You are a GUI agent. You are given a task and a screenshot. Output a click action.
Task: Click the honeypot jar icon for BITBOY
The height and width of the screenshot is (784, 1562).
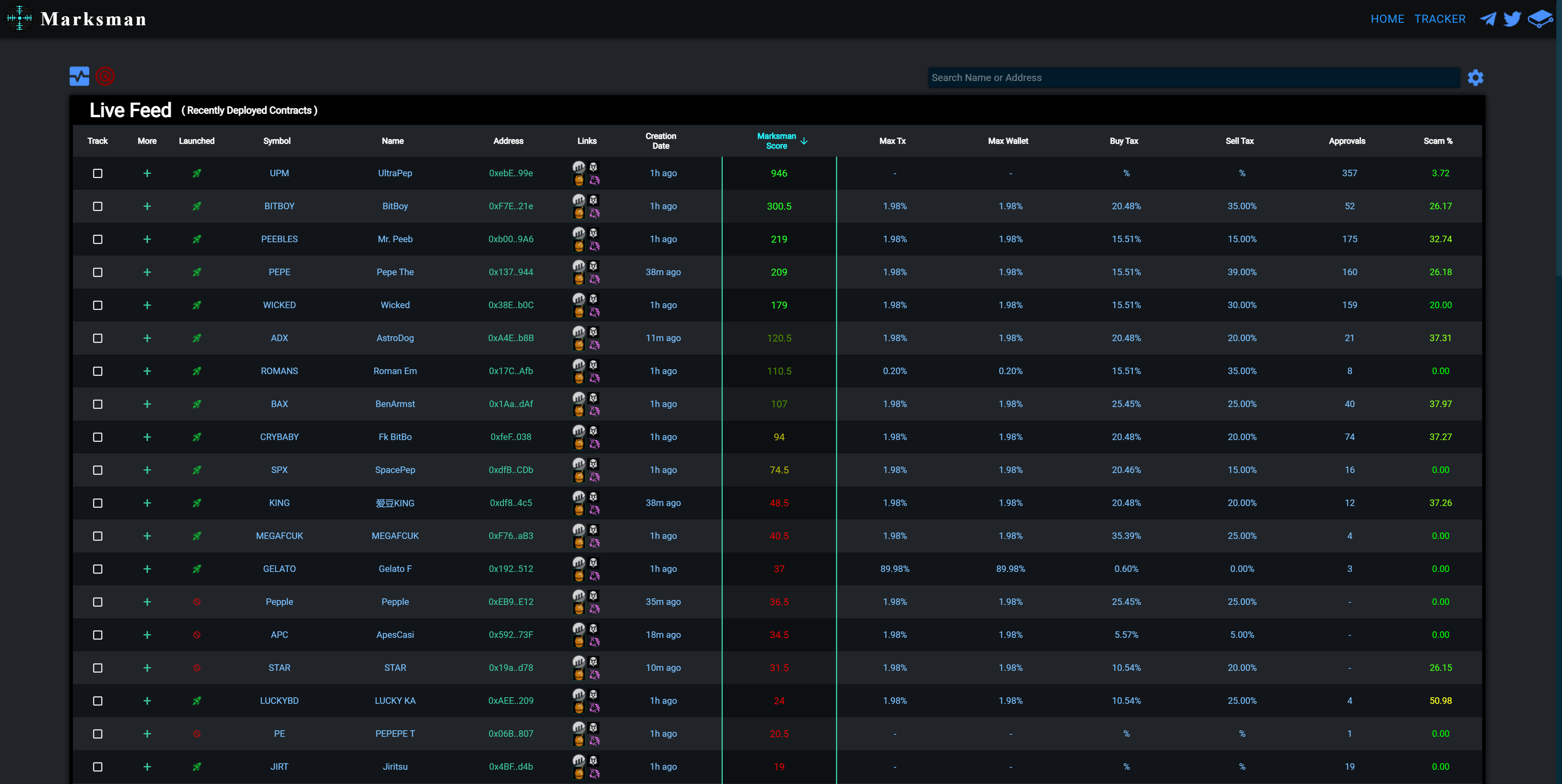pyautogui.click(x=579, y=213)
